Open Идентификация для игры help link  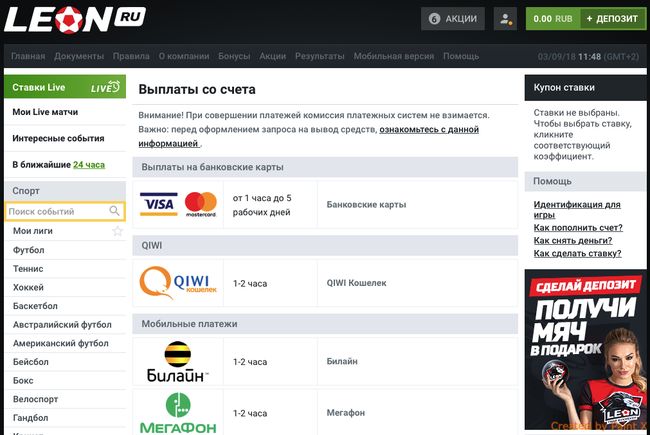click(x=577, y=209)
